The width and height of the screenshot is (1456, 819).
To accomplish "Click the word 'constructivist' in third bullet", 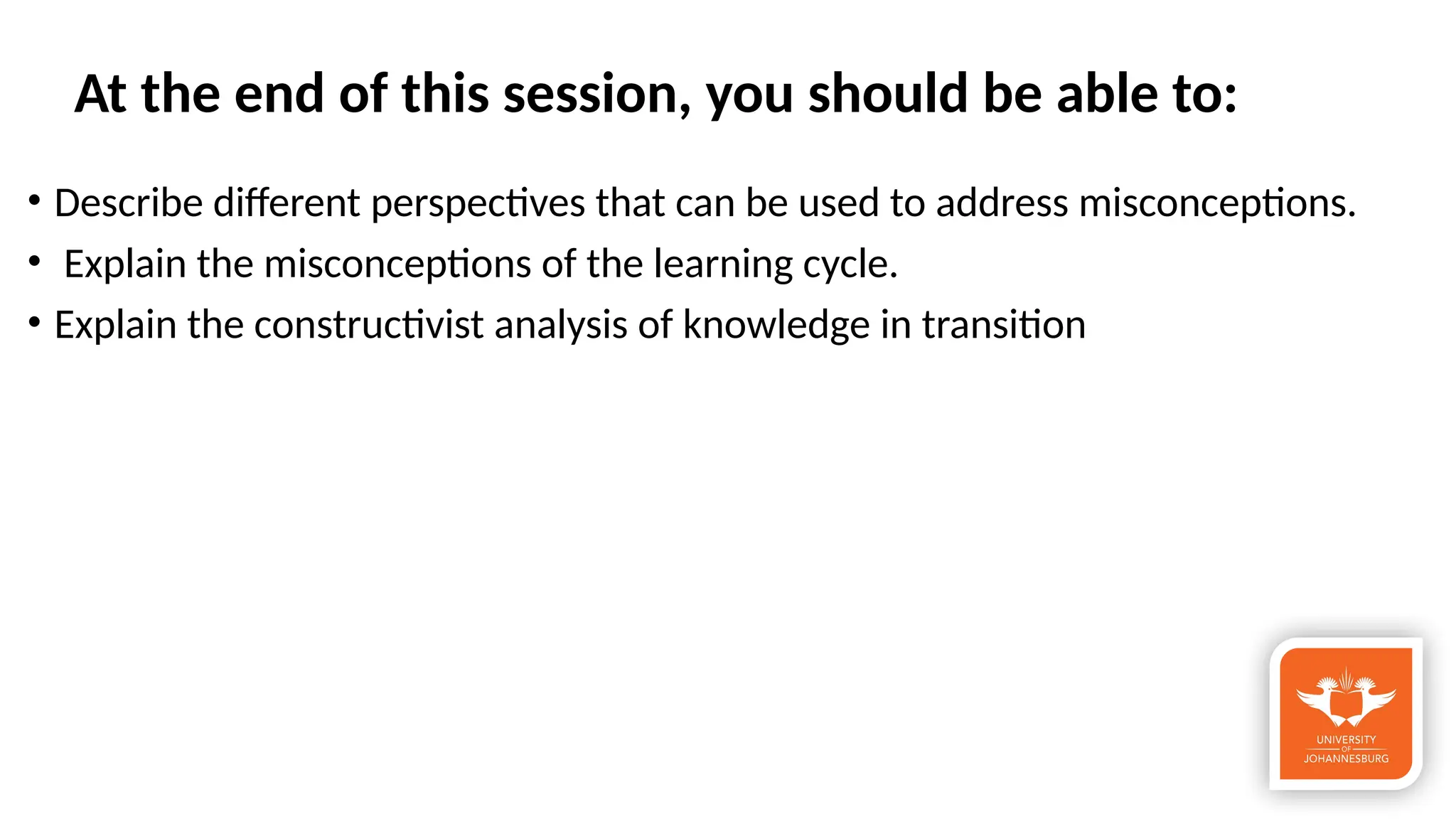I will (x=369, y=325).
